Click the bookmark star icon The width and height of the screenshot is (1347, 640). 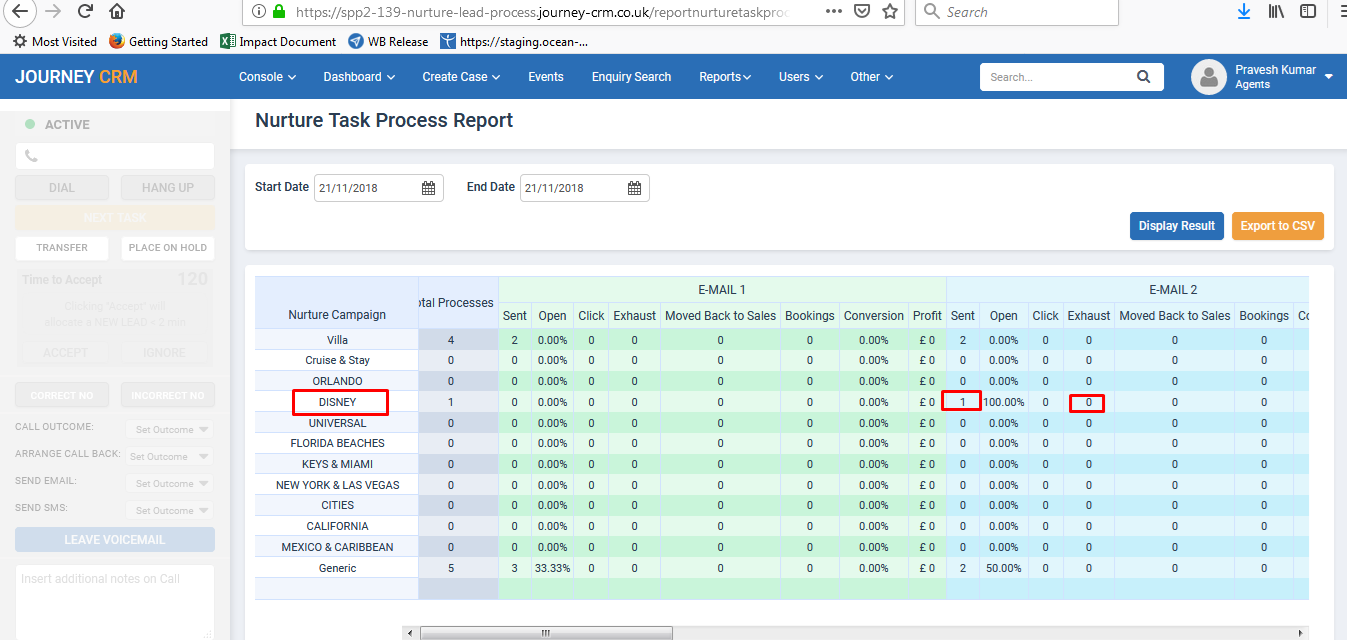tap(891, 12)
